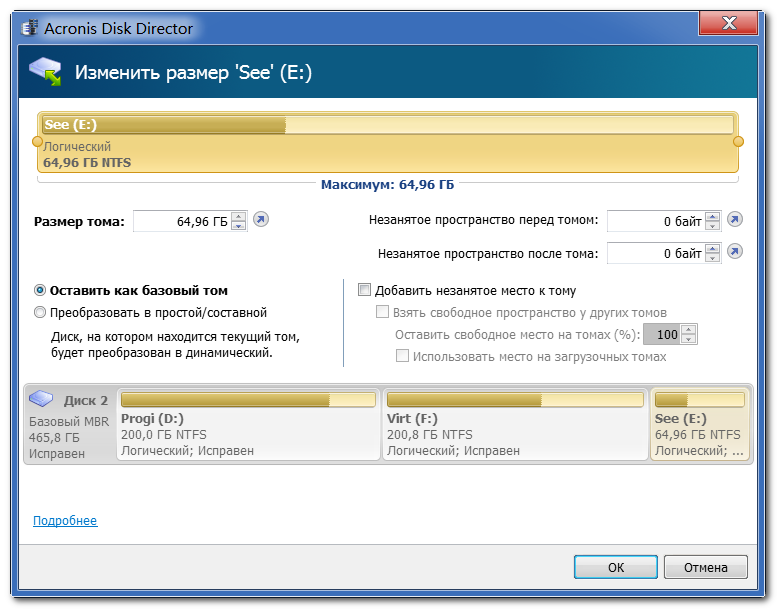The width and height of the screenshot is (777, 609).
Task: Increase unallocated space after volume spinner
Action: [x=713, y=248]
